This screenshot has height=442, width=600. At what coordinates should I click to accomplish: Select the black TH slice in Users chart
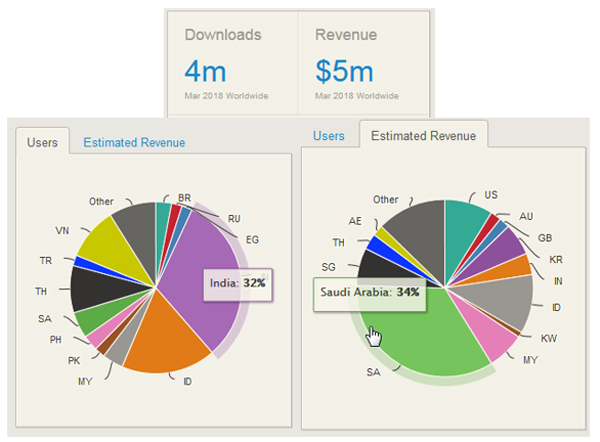click(x=92, y=287)
